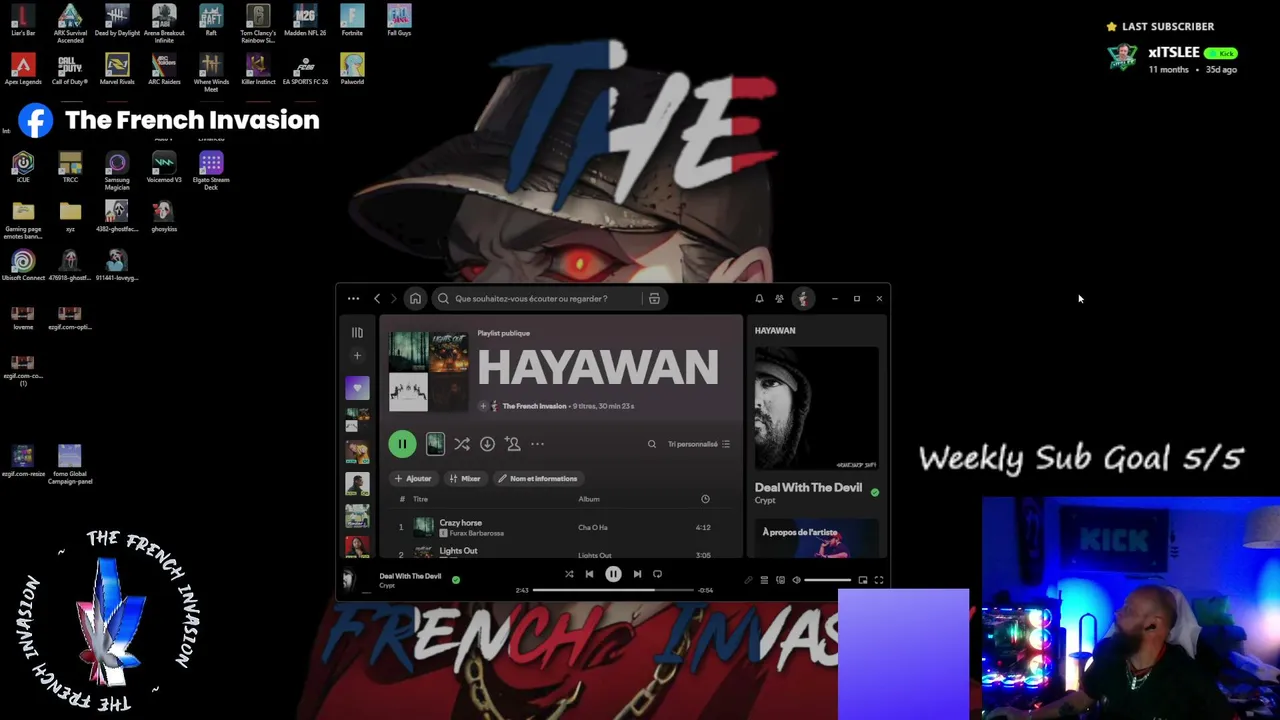Navigate back in Spotify
1280x720 pixels.
pyautogui.click(x=377, y=298)
